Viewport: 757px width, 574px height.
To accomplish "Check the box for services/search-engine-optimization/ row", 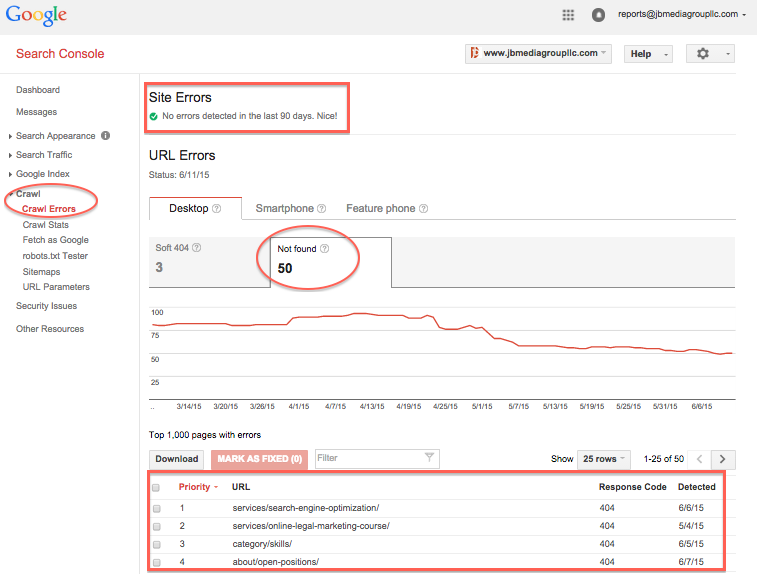I will point(155,508).
